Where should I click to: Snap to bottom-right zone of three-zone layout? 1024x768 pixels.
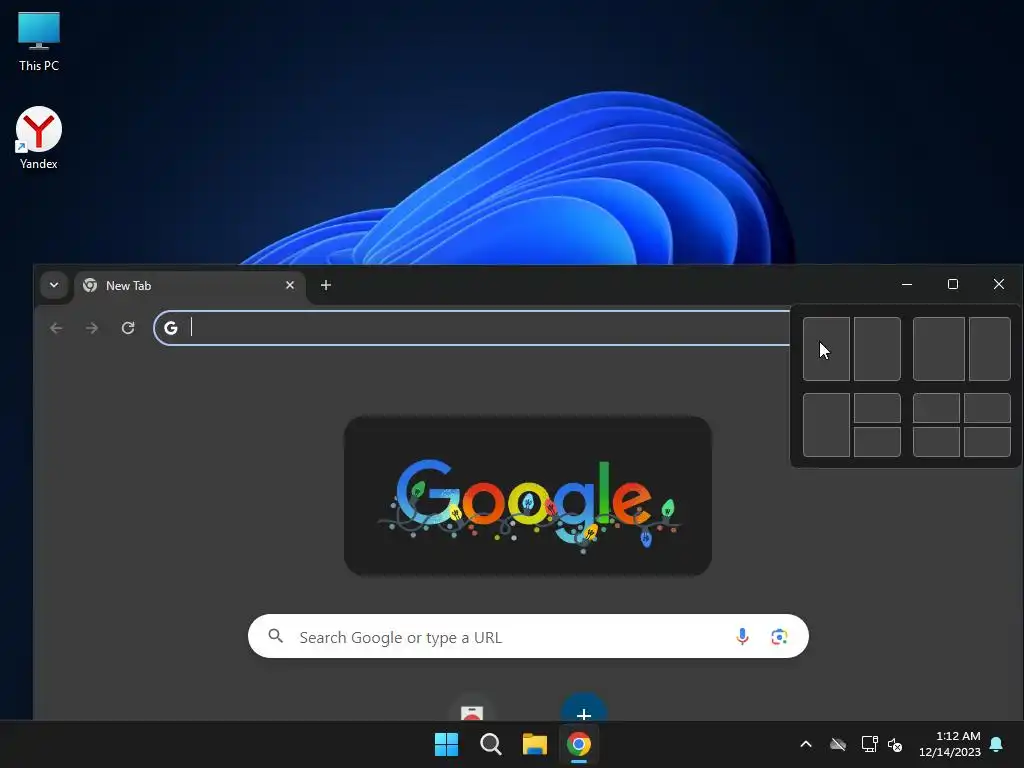877,441
